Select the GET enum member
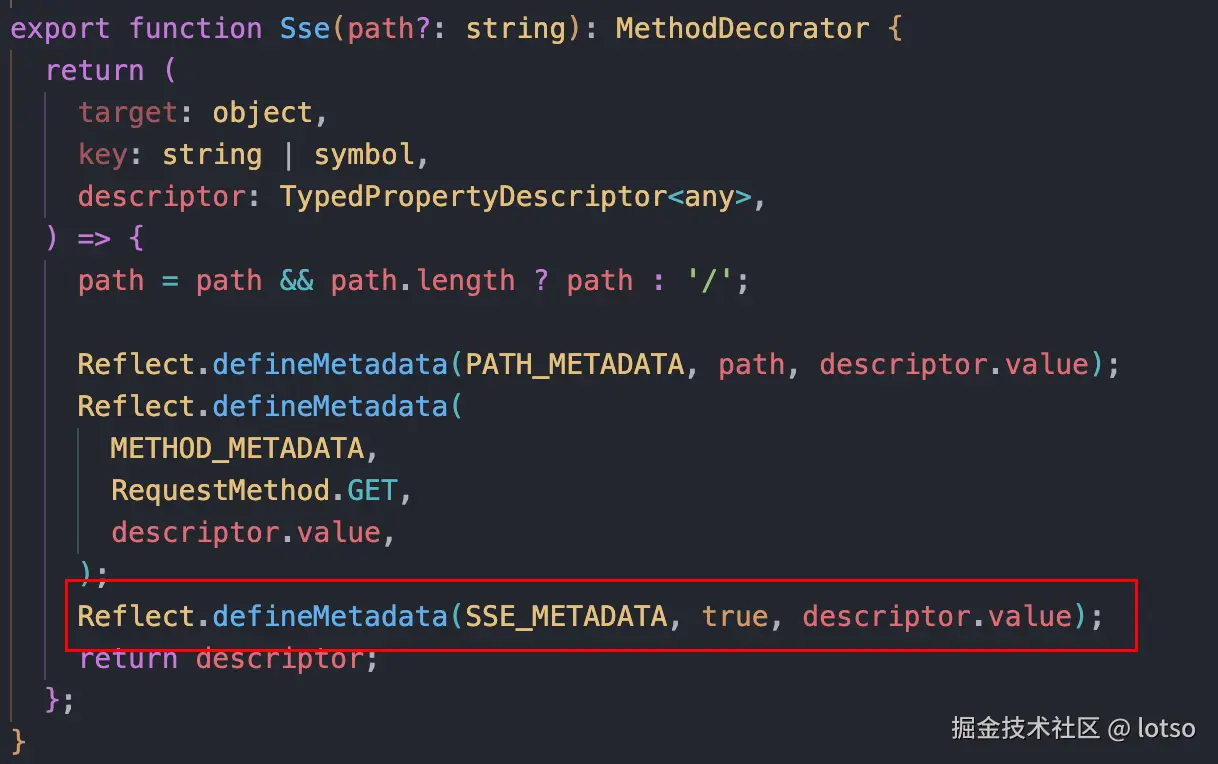 372,490
